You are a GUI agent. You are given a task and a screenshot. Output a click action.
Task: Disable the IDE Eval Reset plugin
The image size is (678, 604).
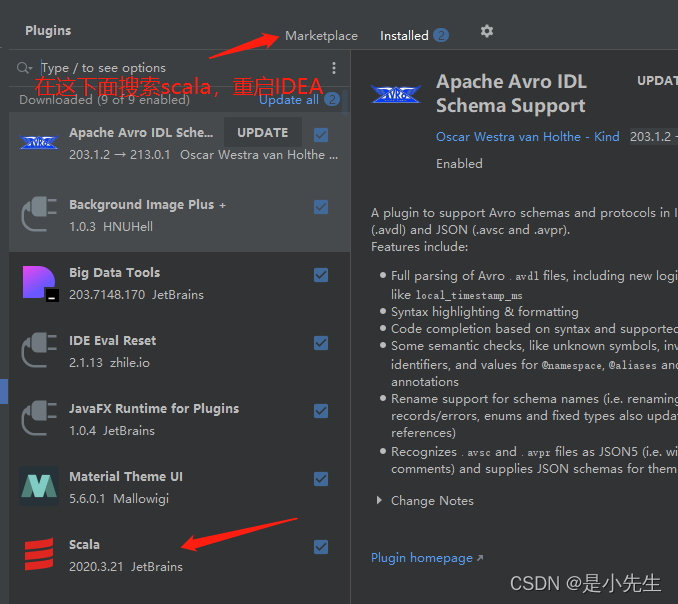click(321, 343)
